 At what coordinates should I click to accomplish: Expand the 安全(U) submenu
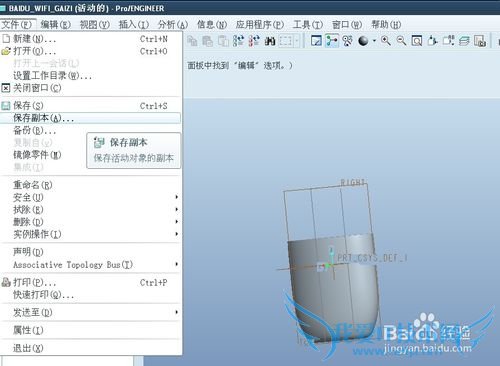tap(91, 197)
